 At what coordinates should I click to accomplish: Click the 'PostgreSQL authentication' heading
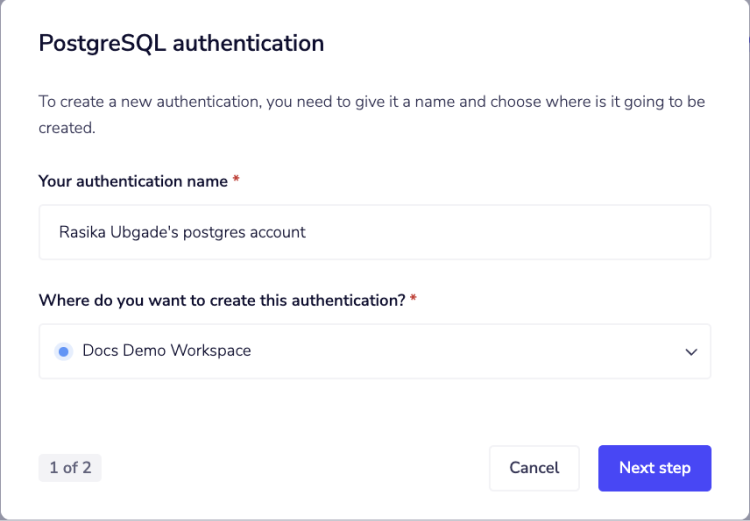[x=181, y=43]
